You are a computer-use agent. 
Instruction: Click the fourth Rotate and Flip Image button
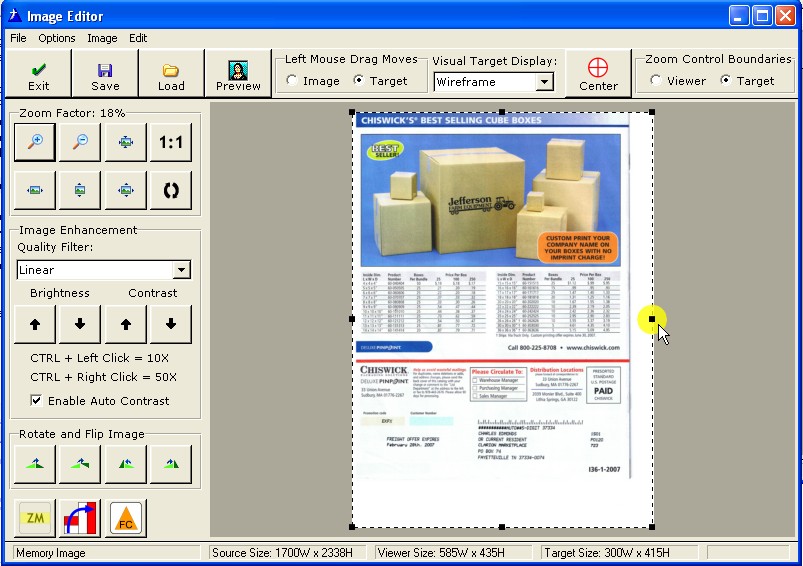pos(171,464)
